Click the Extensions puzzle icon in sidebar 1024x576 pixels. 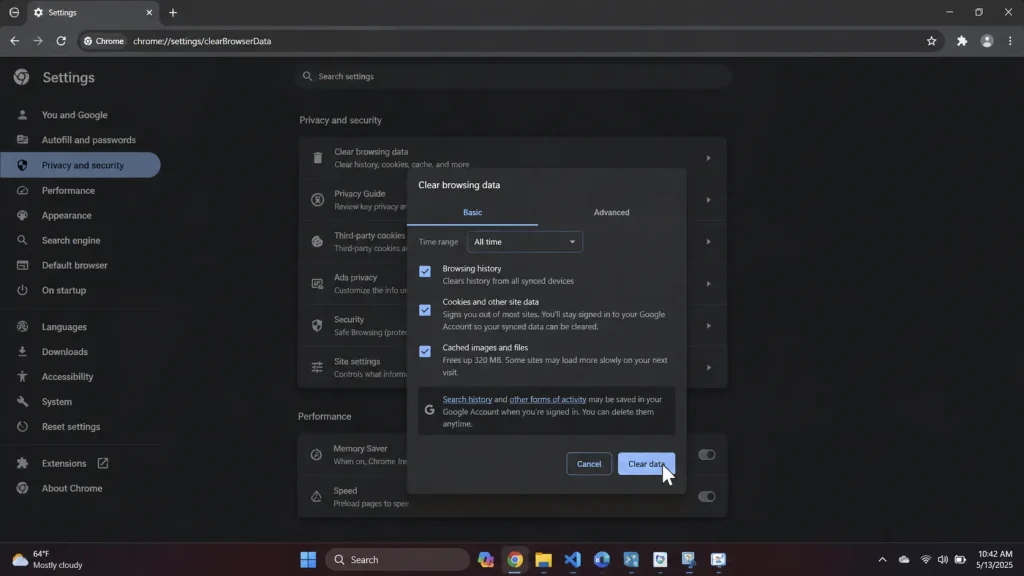pos(22,463)
